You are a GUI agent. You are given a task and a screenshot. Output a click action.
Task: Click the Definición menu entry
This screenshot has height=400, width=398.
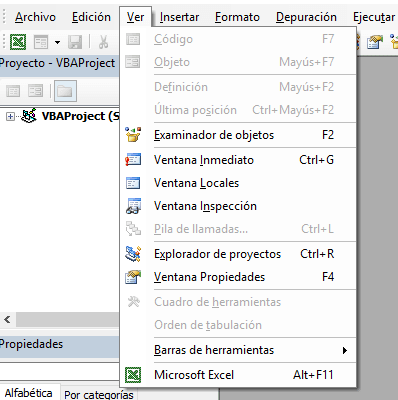[238, 87]
